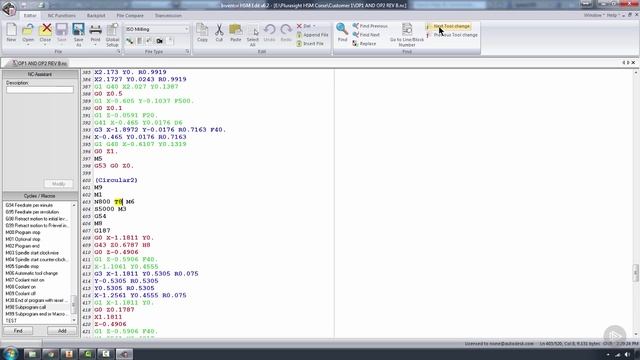The height and width of the screenshot is (360, 640).
Task: Click Insert File
Action: 310,43
